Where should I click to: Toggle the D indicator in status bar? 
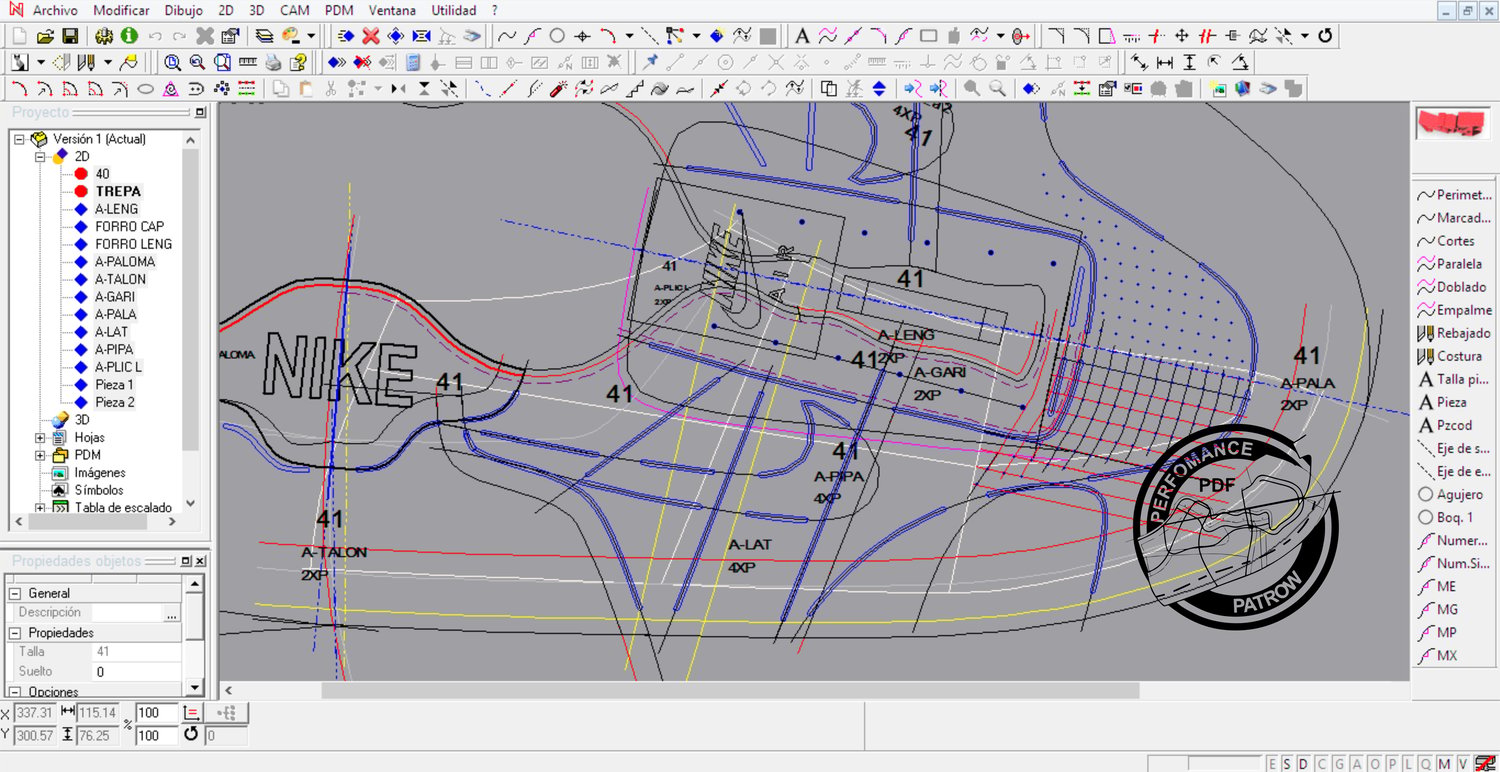(1303, 764)
